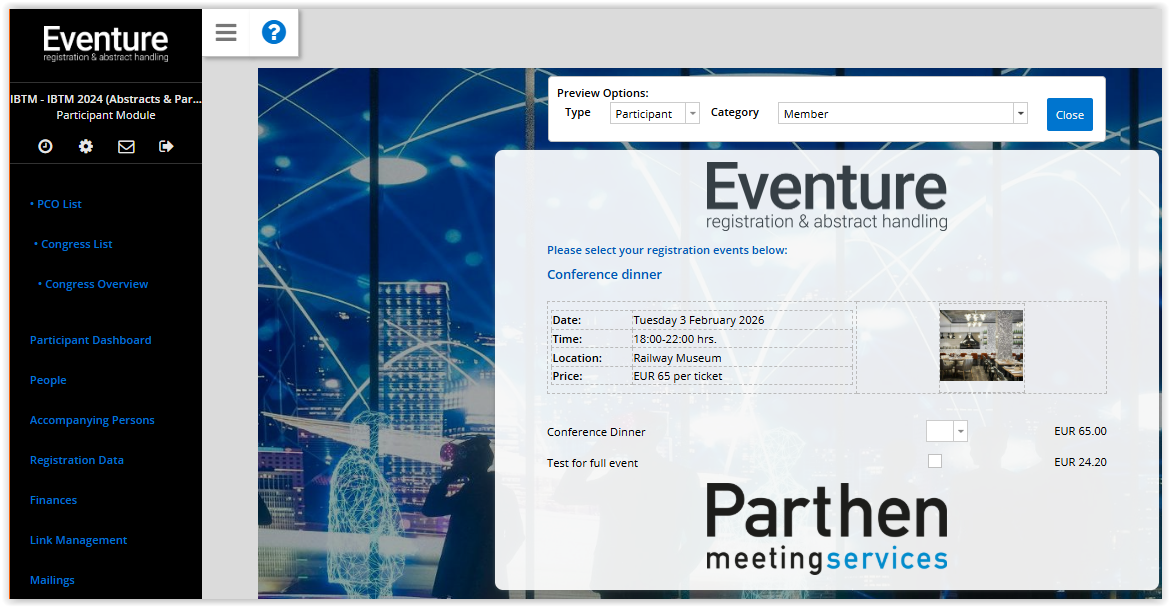Screen dimensions: 1170x607
Task: Click the Conference dinner heading
Action: (x=604, y=274)
